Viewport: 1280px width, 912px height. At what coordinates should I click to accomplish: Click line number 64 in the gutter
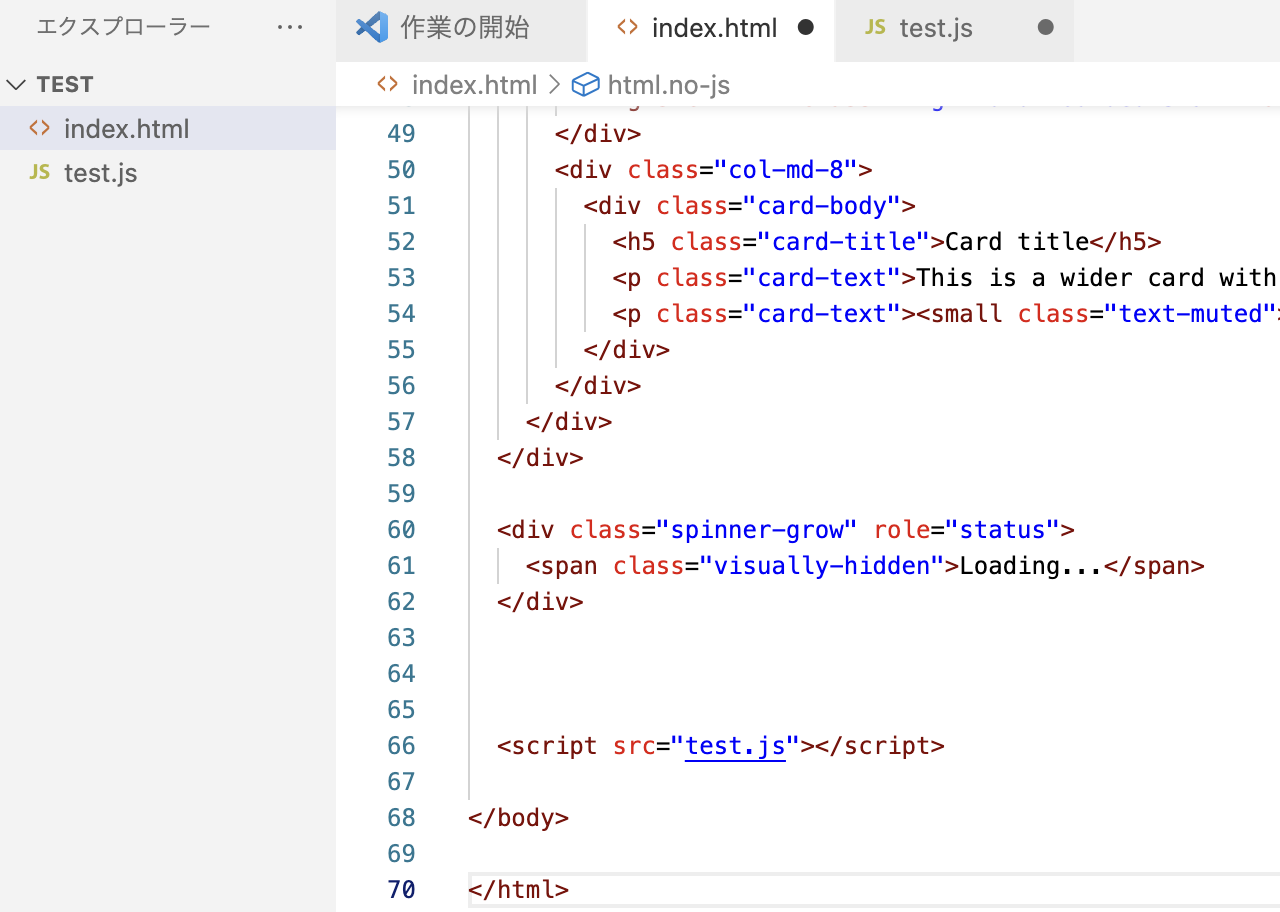(401, 674)
